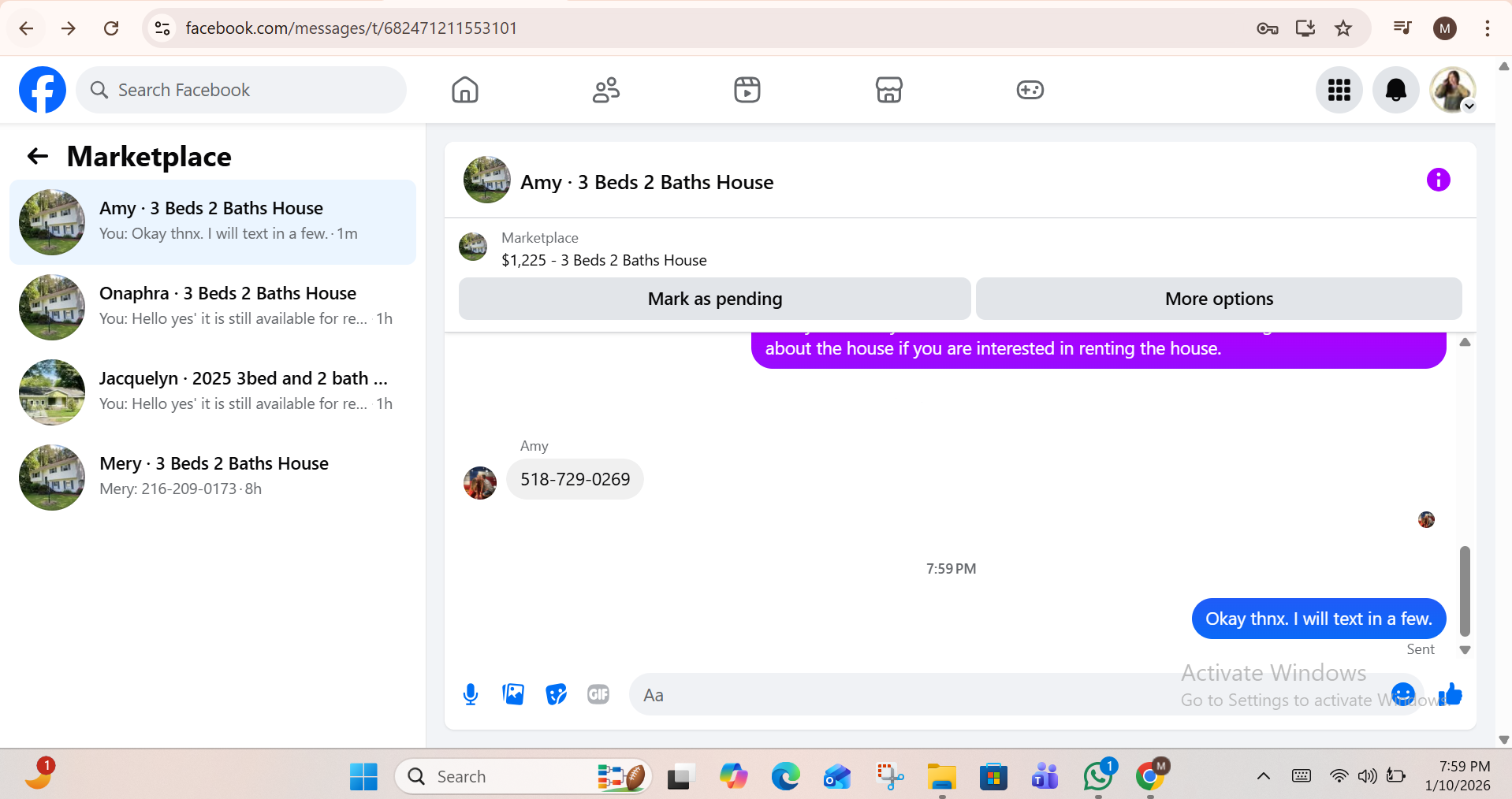Screen dimensions: 1512x799
Task: Click the message input field
Action: [x=1009, y=694]
